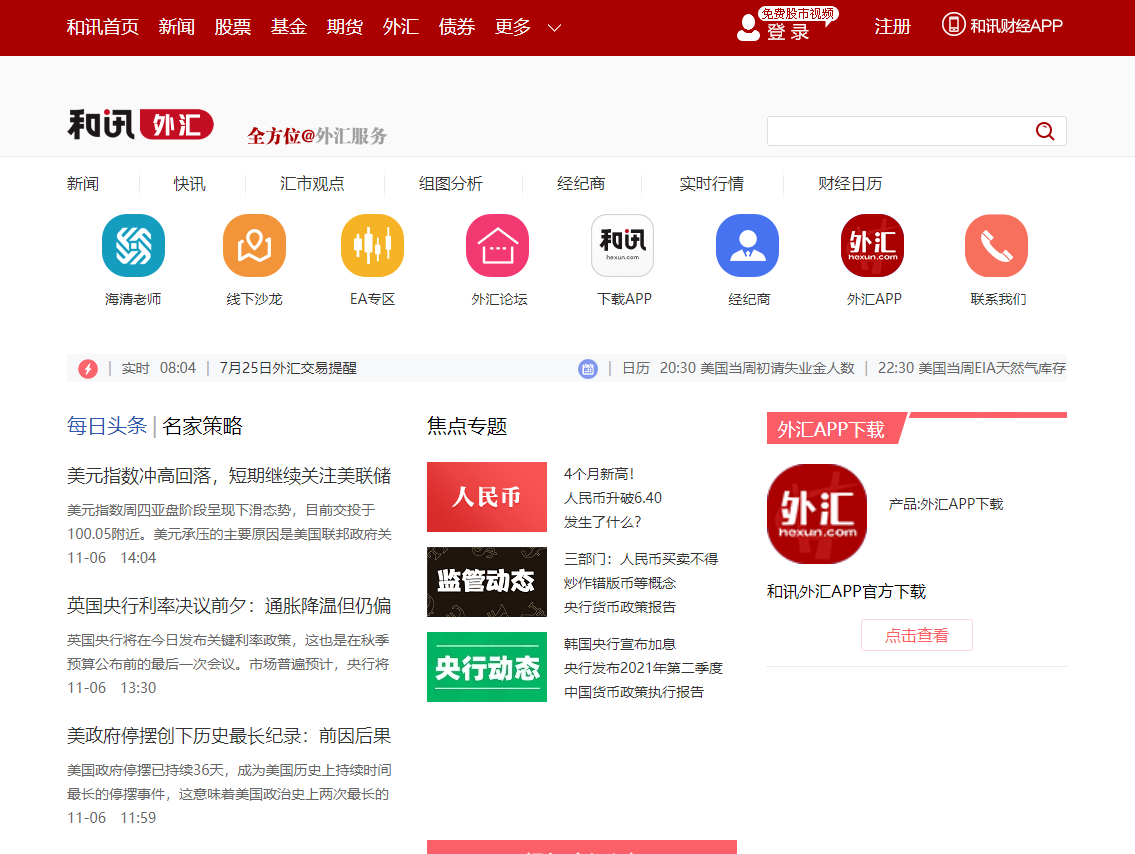Image resolution: width=1135 pixels, height=854 pixels.
Task: Launch the 外汇APP red icon
Action: point(872,245)
